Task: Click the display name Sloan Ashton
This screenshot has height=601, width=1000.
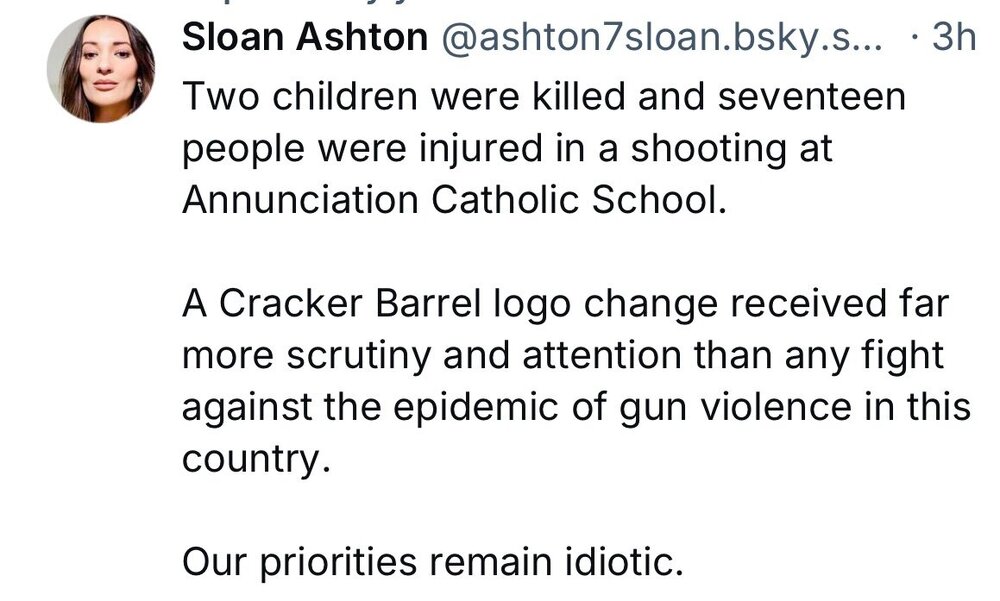Action: (305, 38)
